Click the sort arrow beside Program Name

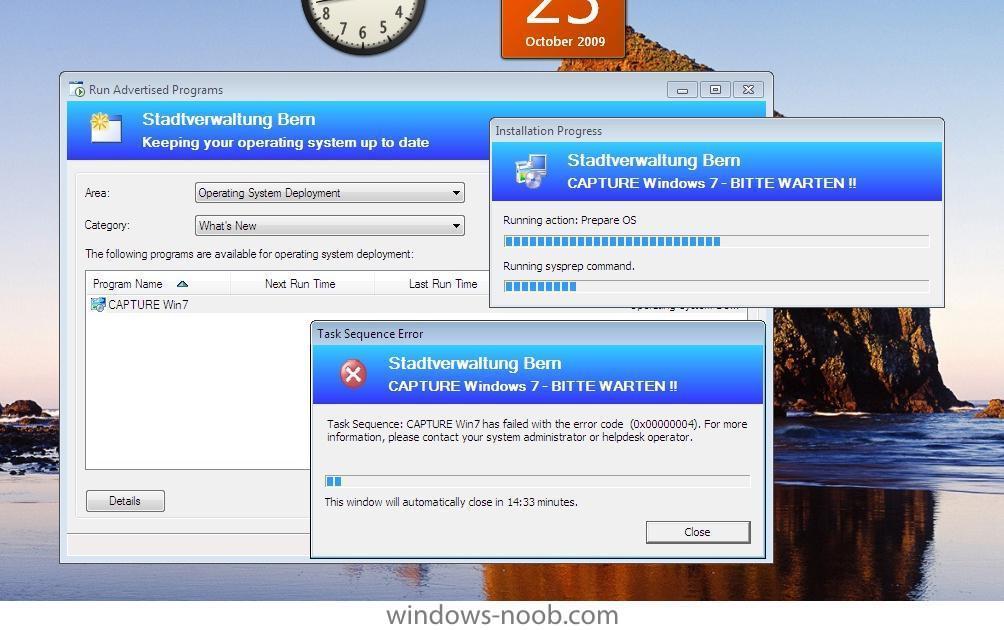tap(182, 284)
